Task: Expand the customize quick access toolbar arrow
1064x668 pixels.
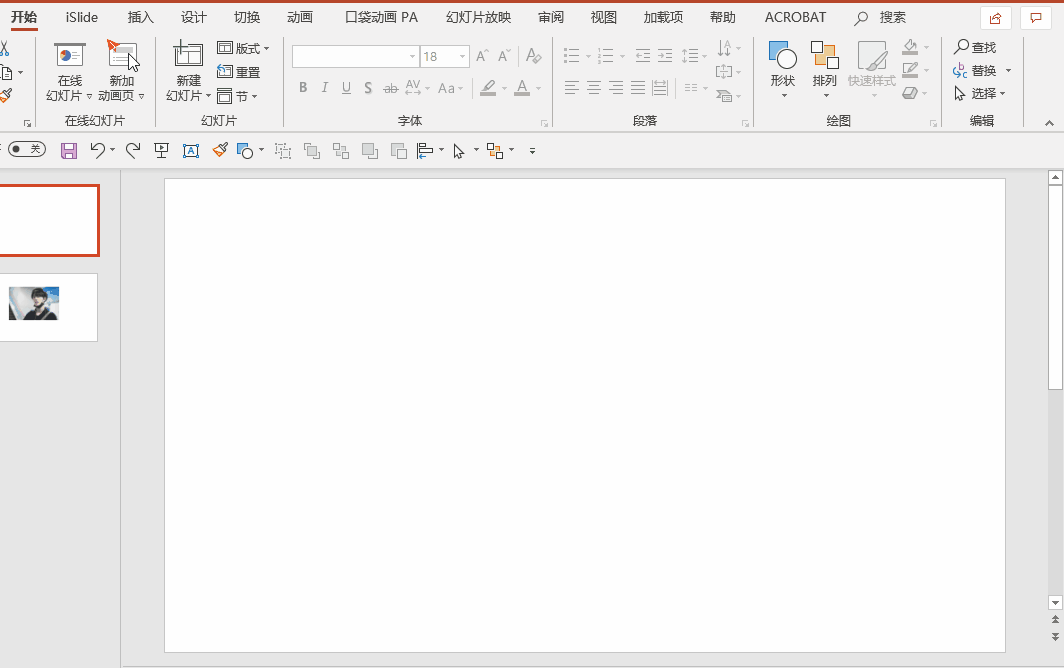Action: tap(532, 151)
